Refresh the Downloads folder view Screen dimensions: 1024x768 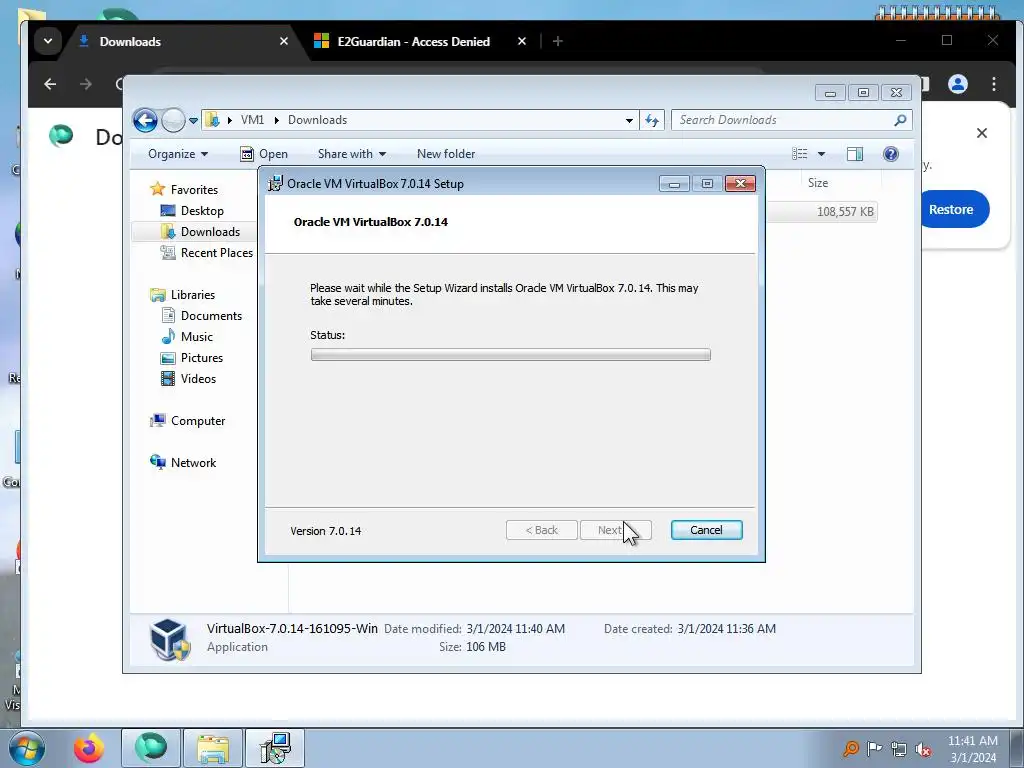tap(652, 120)
